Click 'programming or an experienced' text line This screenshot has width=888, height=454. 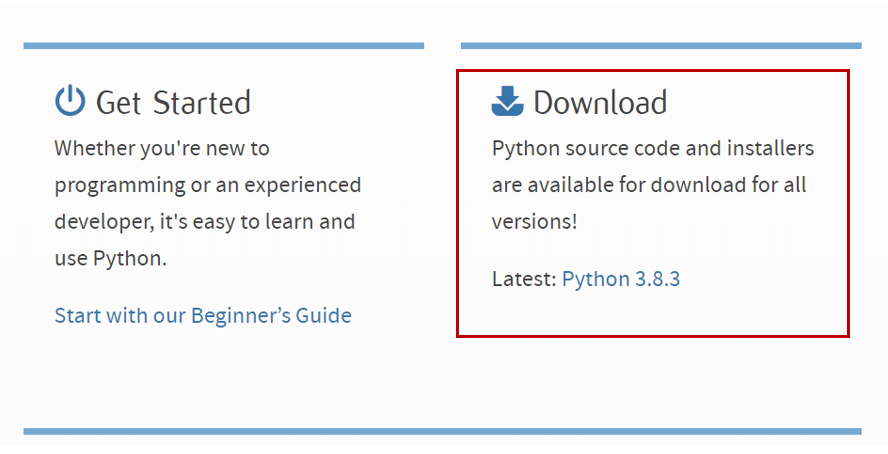click(x=208, y=186)
